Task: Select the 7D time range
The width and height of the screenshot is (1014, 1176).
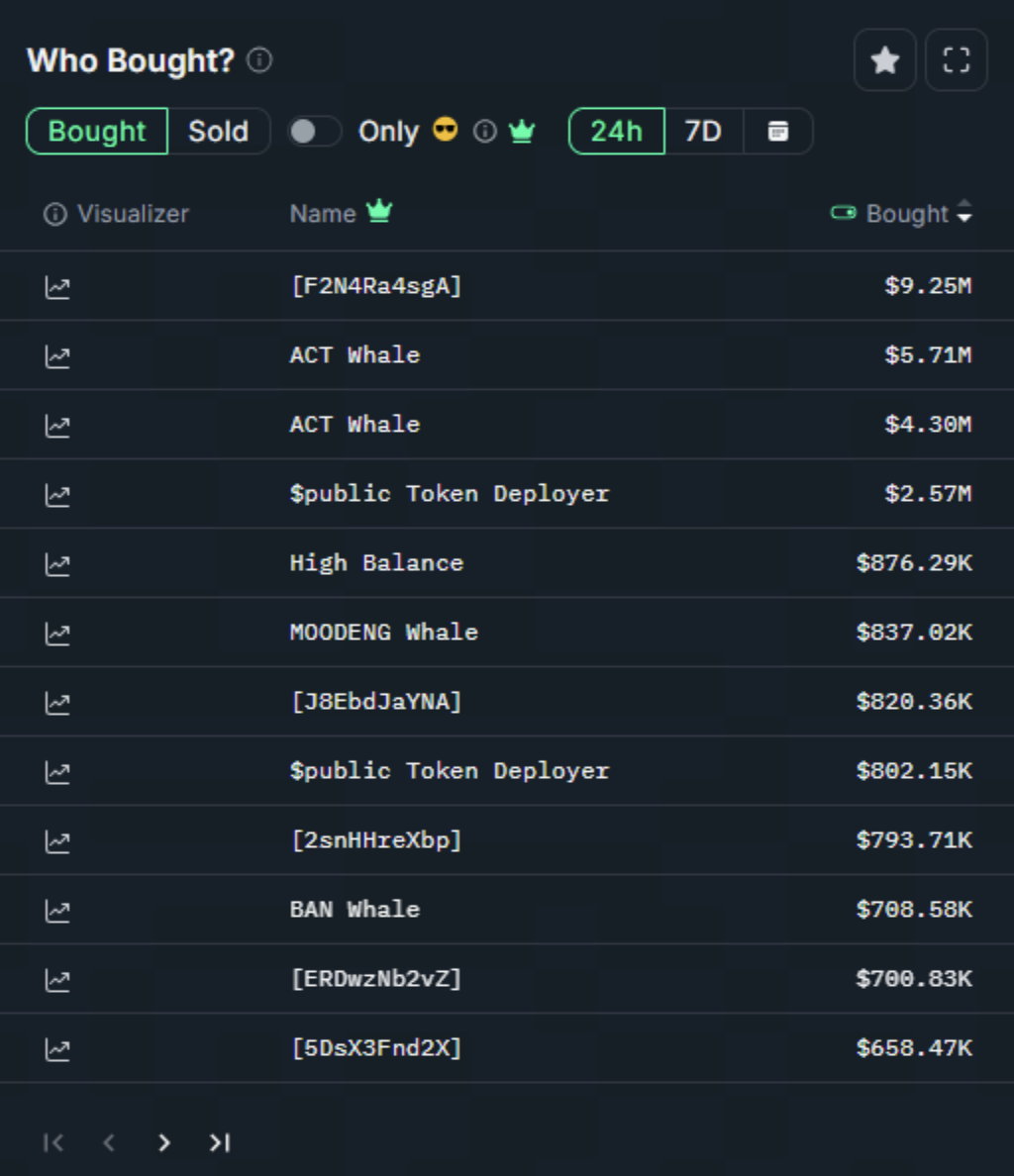Action: point(703,132)
